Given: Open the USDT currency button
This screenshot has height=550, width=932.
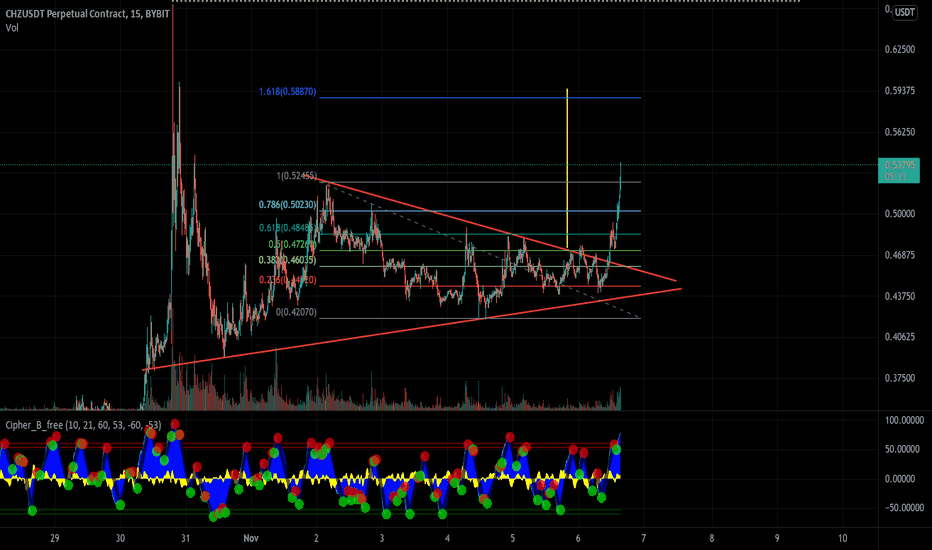Looking at the screenshot, I should coord(905,12).
